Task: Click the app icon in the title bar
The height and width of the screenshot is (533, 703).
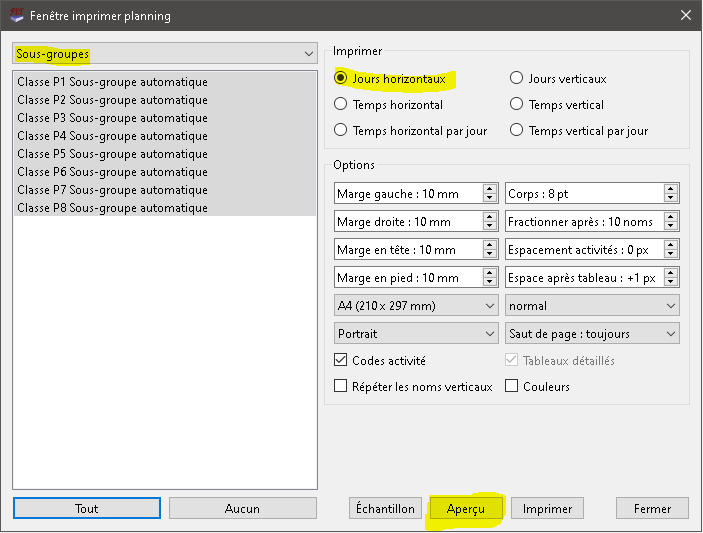Action: pyautogui.click(x=15, y=16)
